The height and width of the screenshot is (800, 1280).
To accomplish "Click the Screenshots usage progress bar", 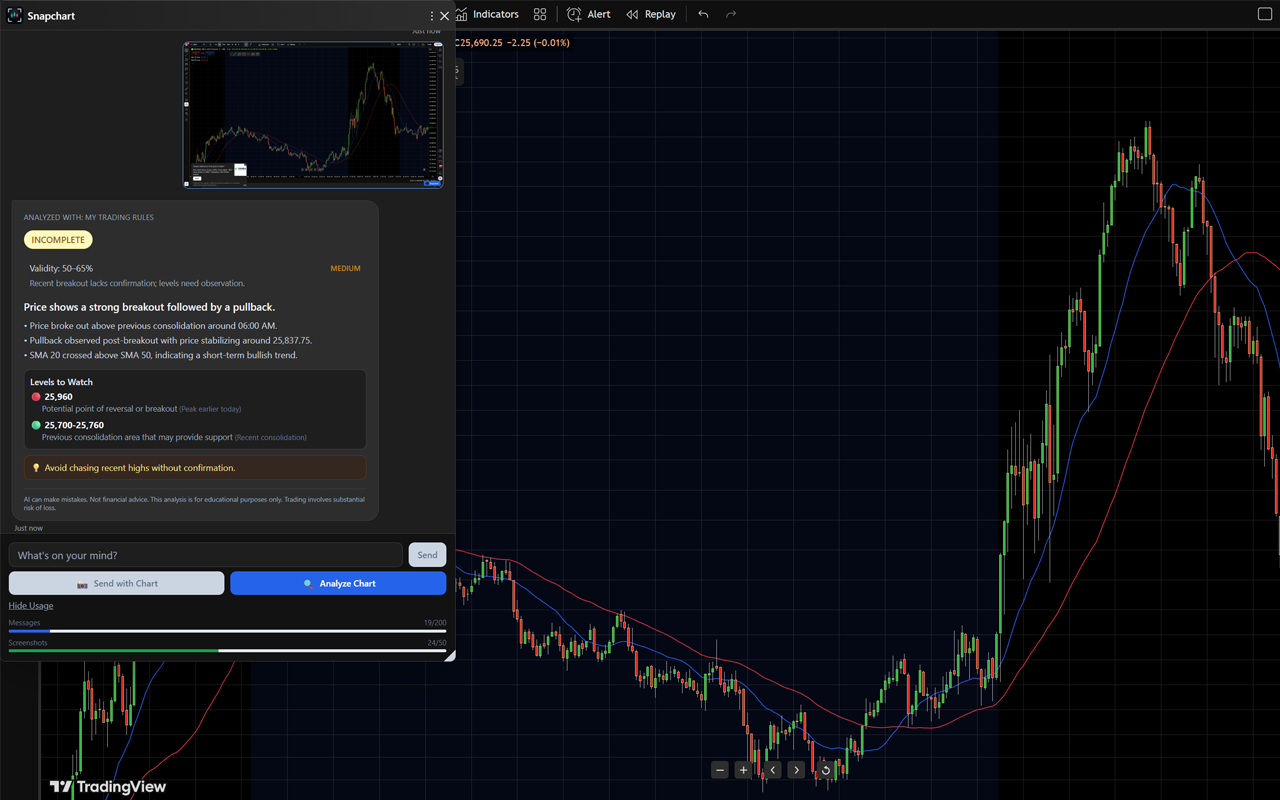I will click(227, 651).
